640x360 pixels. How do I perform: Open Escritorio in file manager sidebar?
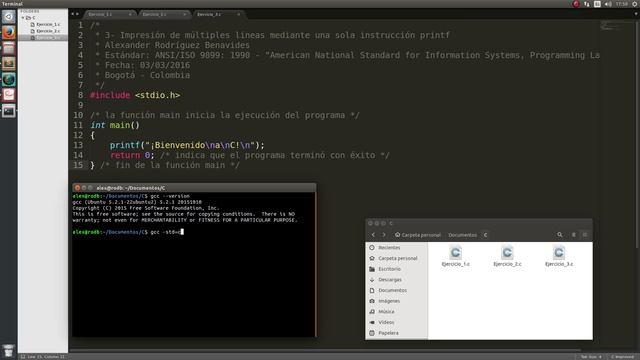point(396,269)
